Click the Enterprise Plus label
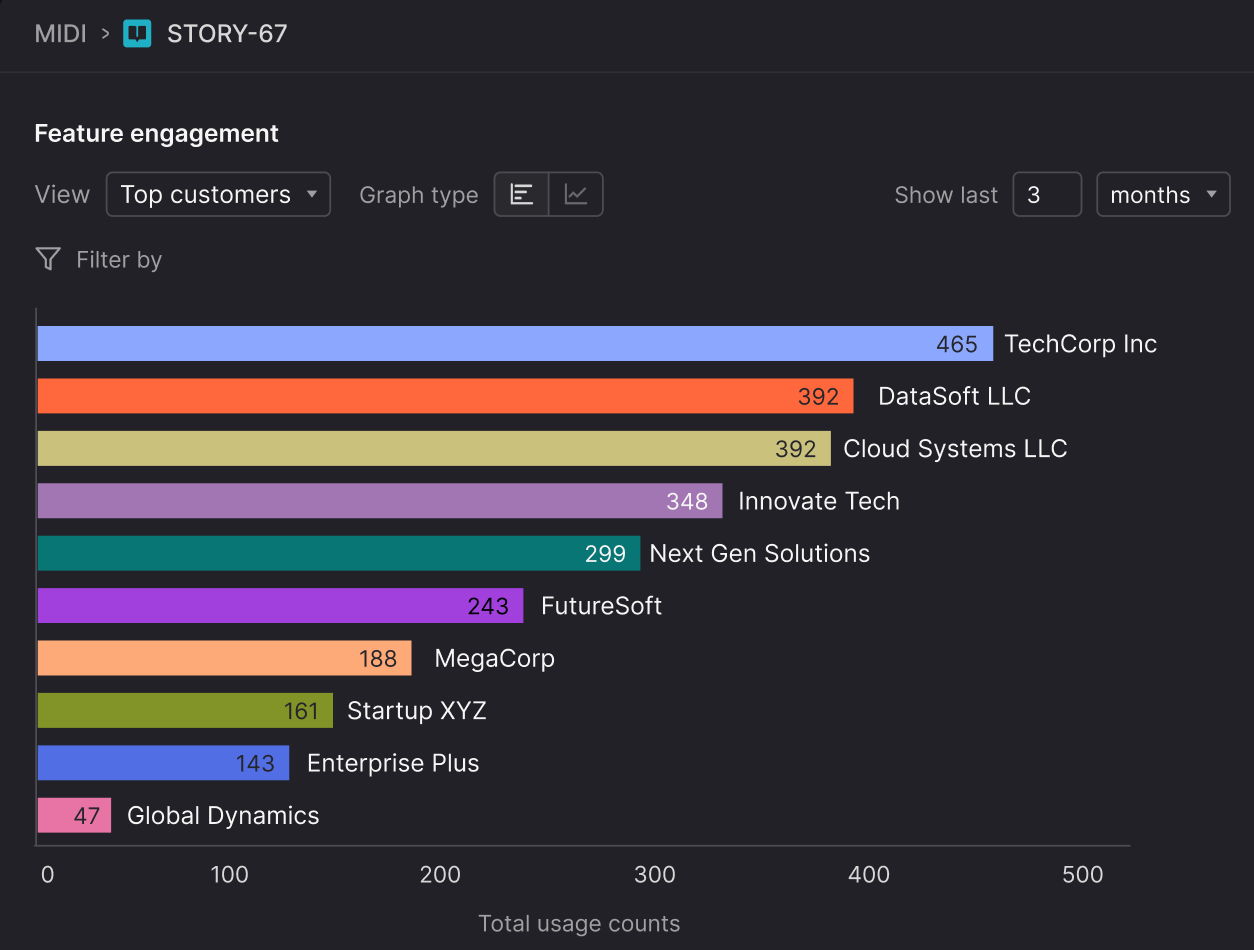The height and width of the screenshot is (950, 1254). coord(393,763)
